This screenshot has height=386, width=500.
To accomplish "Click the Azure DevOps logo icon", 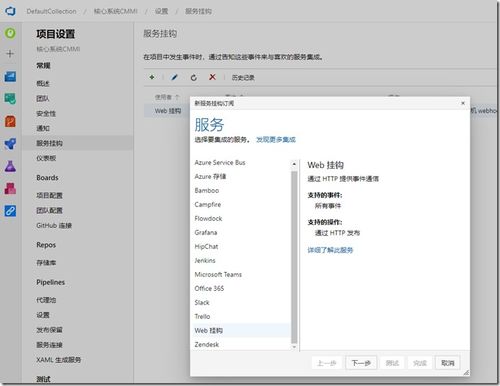I will (10, 11).
